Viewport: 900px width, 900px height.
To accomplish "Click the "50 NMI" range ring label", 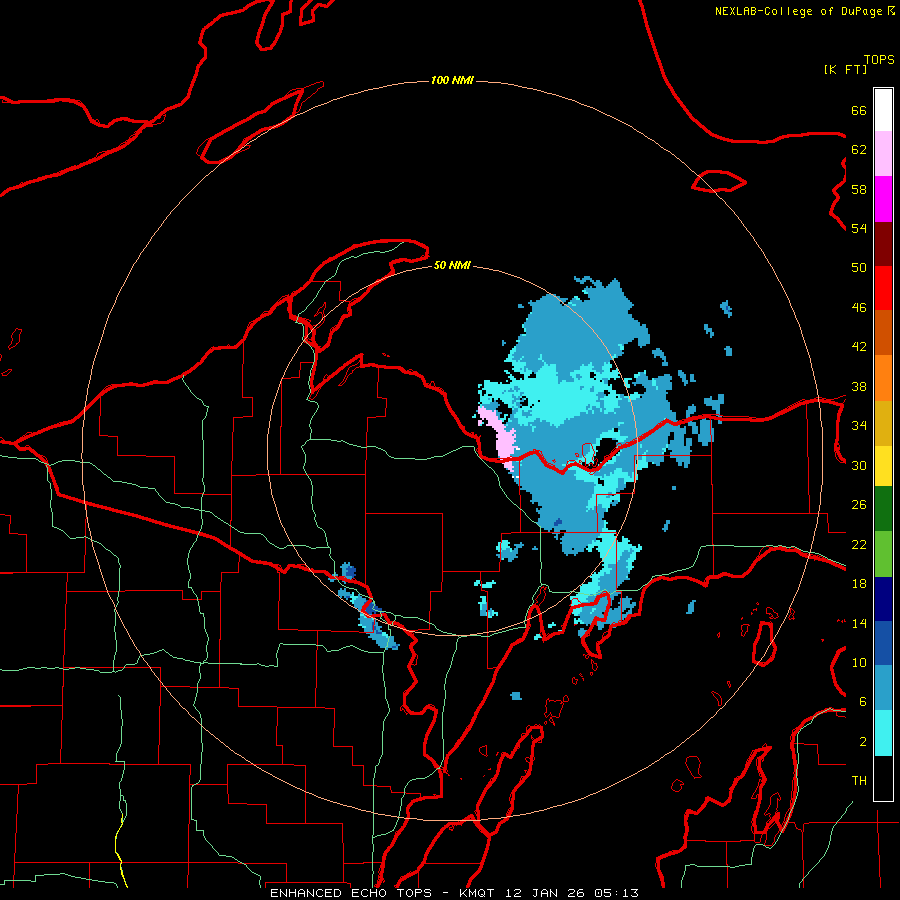I will click(452, 265).
